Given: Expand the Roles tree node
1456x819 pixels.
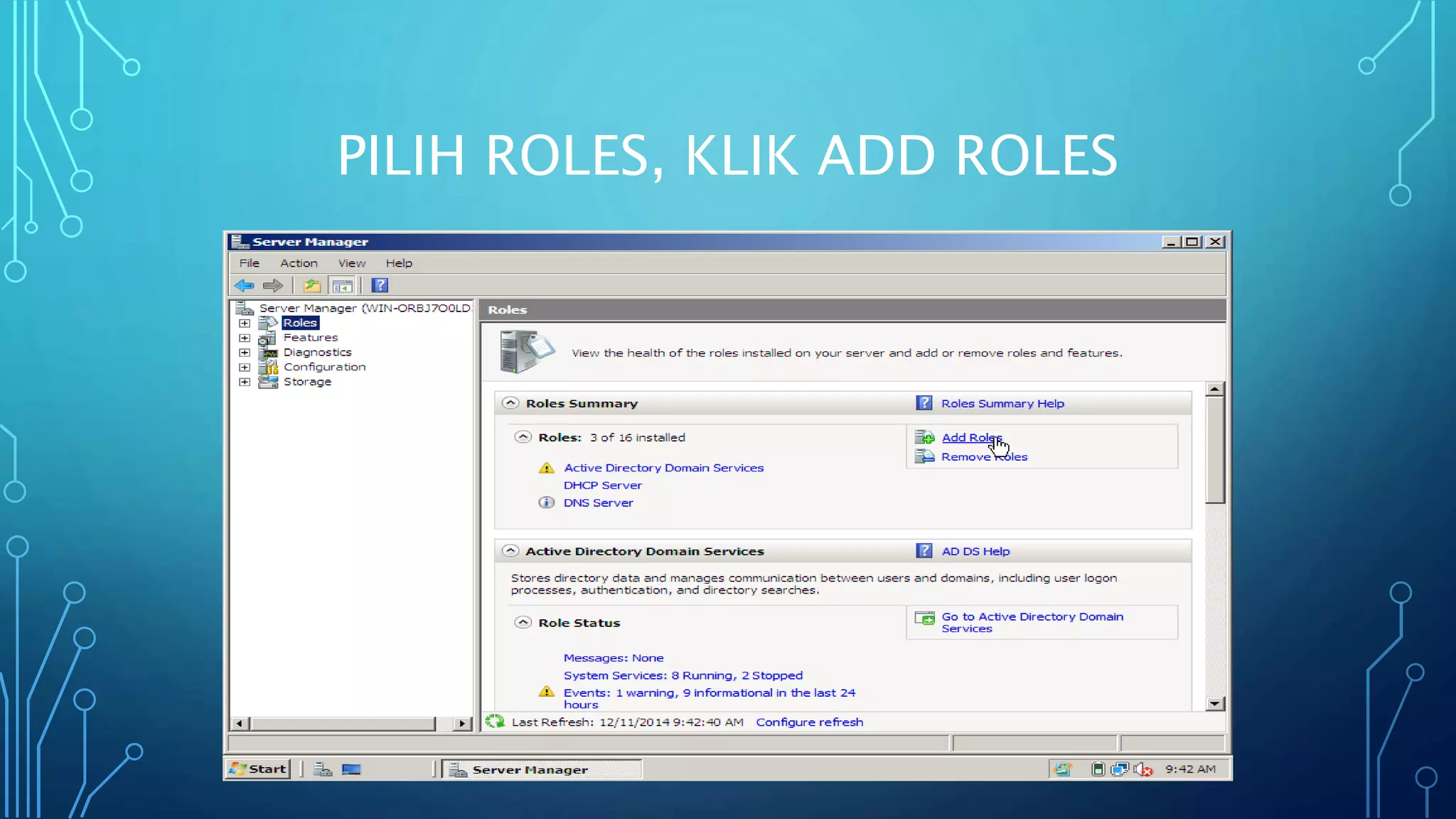Looking at the screenshot, I should (x=245, y=323).
